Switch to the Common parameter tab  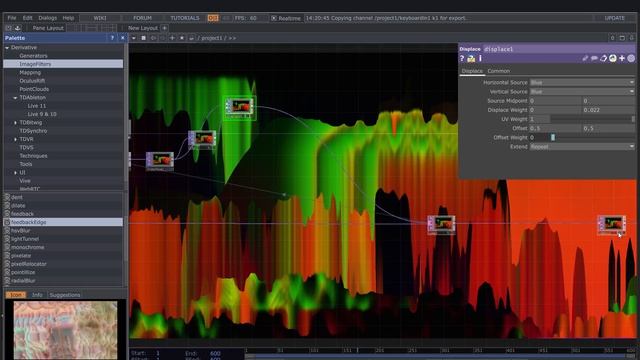click(x=498, y=71)
